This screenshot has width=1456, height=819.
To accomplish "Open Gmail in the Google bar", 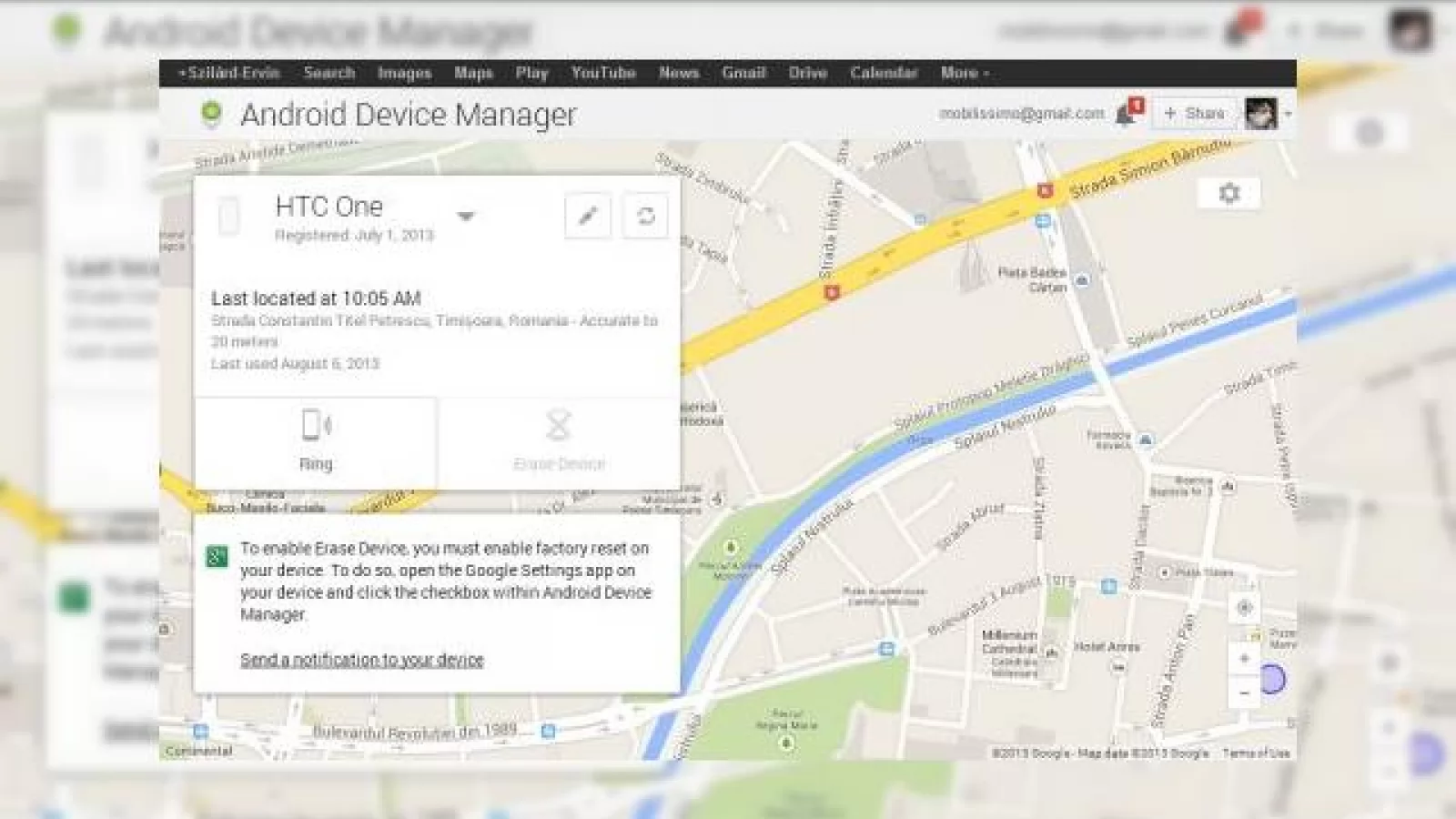I will coord(743,73).
